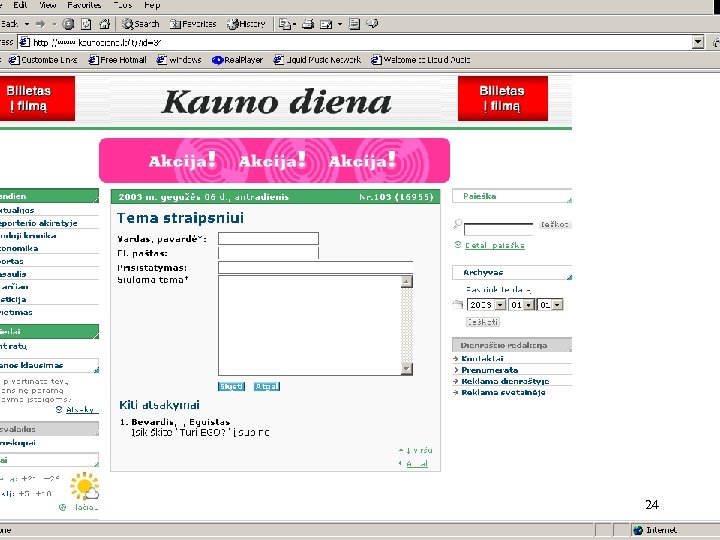Open the Favorites menu
Image resolution: width=720 pixels, height=540 pixels.
pyautogui.click(x=84, y=5)
